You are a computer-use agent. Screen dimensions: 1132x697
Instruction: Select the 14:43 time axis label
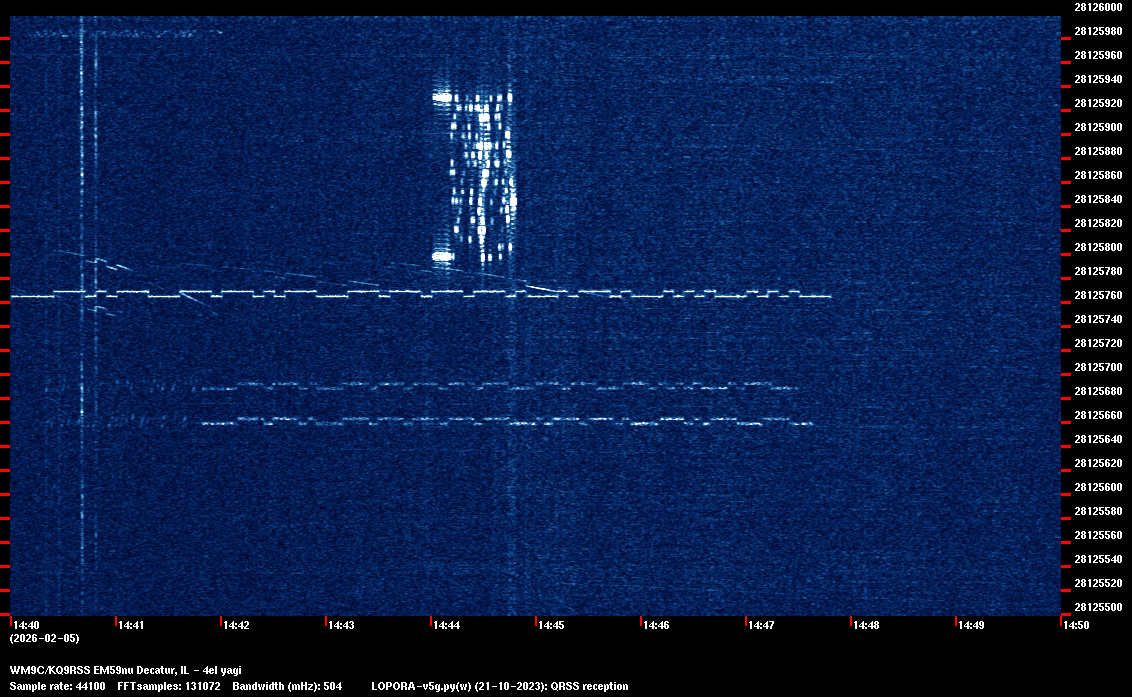(x=341, y=625)
